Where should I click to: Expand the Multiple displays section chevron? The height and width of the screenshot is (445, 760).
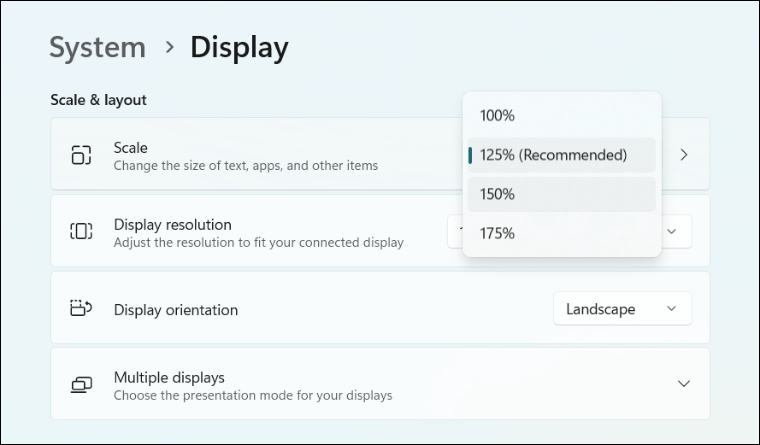coord(684,384)
